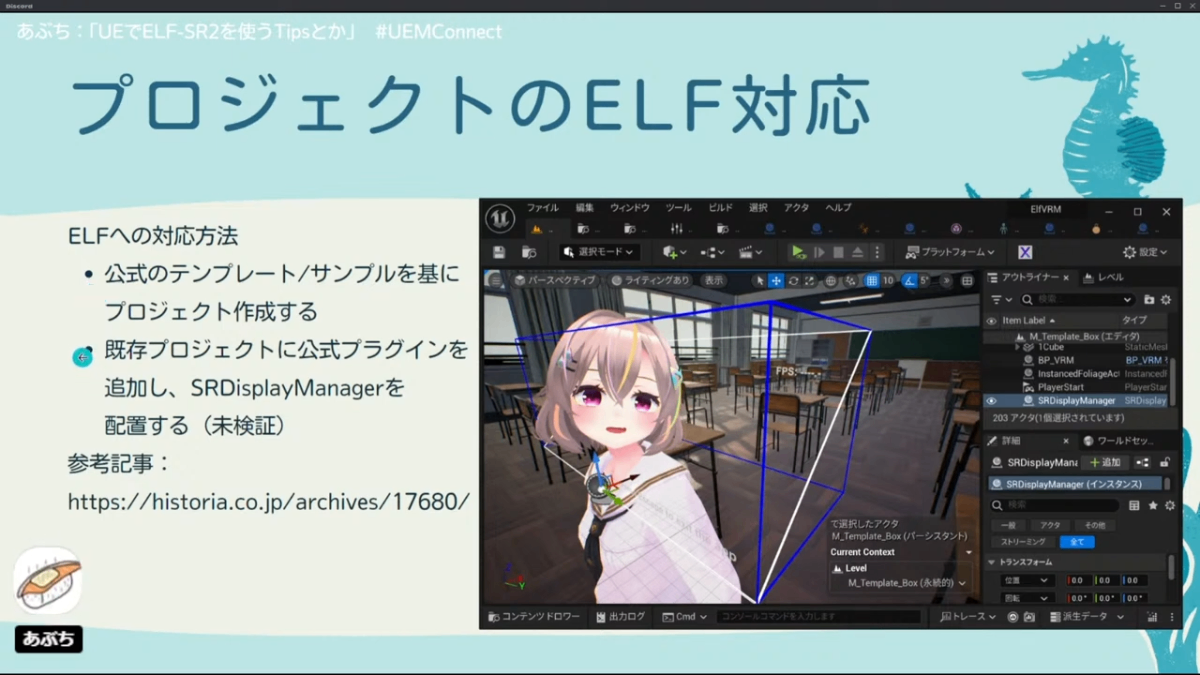Start play-in-editor with green Play button
The width and height of the screenshot is (1200, 675).
[798, 252]
